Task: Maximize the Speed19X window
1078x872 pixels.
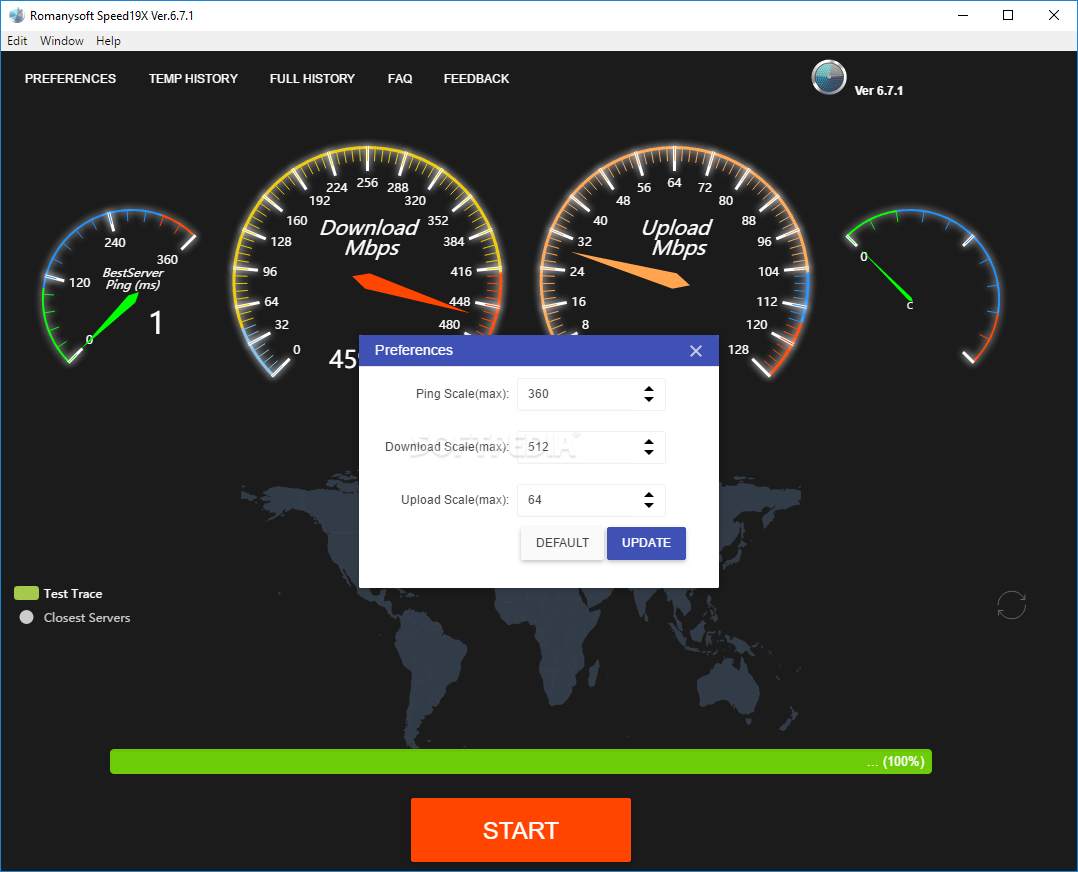Action: coord(1008,15)
